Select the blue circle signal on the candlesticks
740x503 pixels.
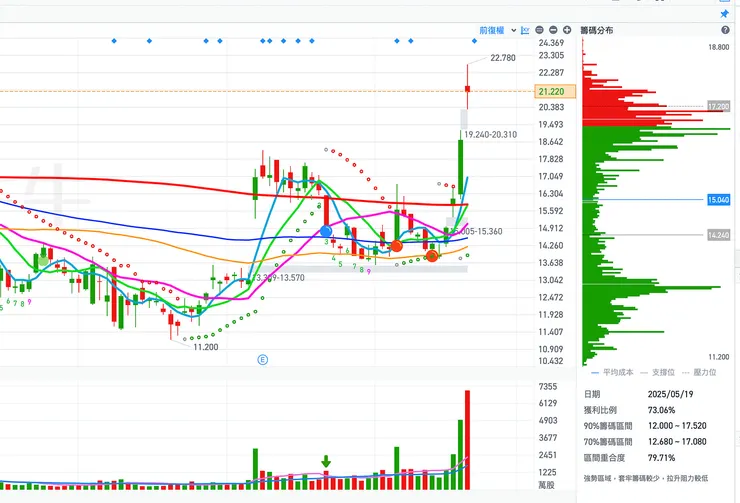click(x=326, y=231)
